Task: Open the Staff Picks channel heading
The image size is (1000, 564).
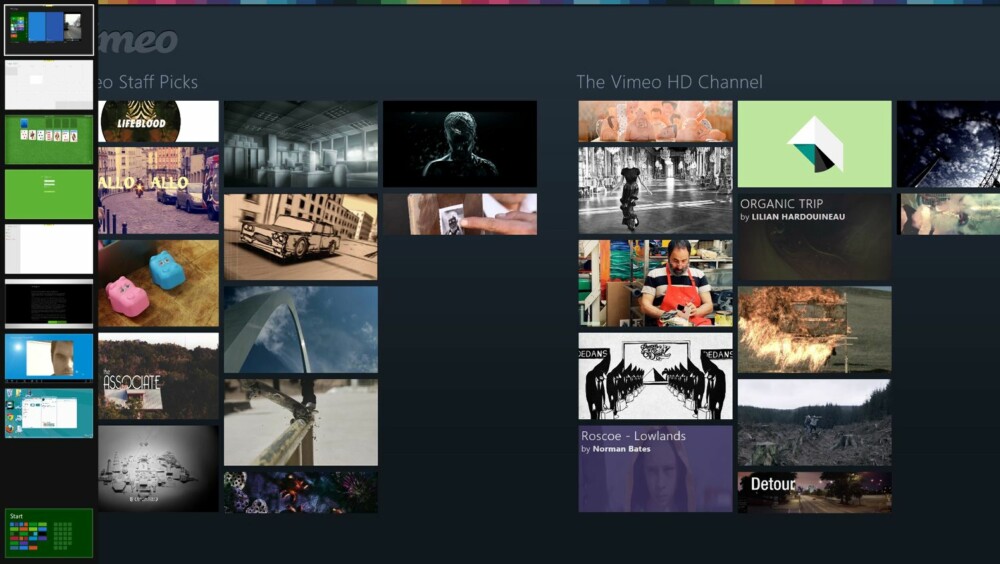Action: pos(148,82)
